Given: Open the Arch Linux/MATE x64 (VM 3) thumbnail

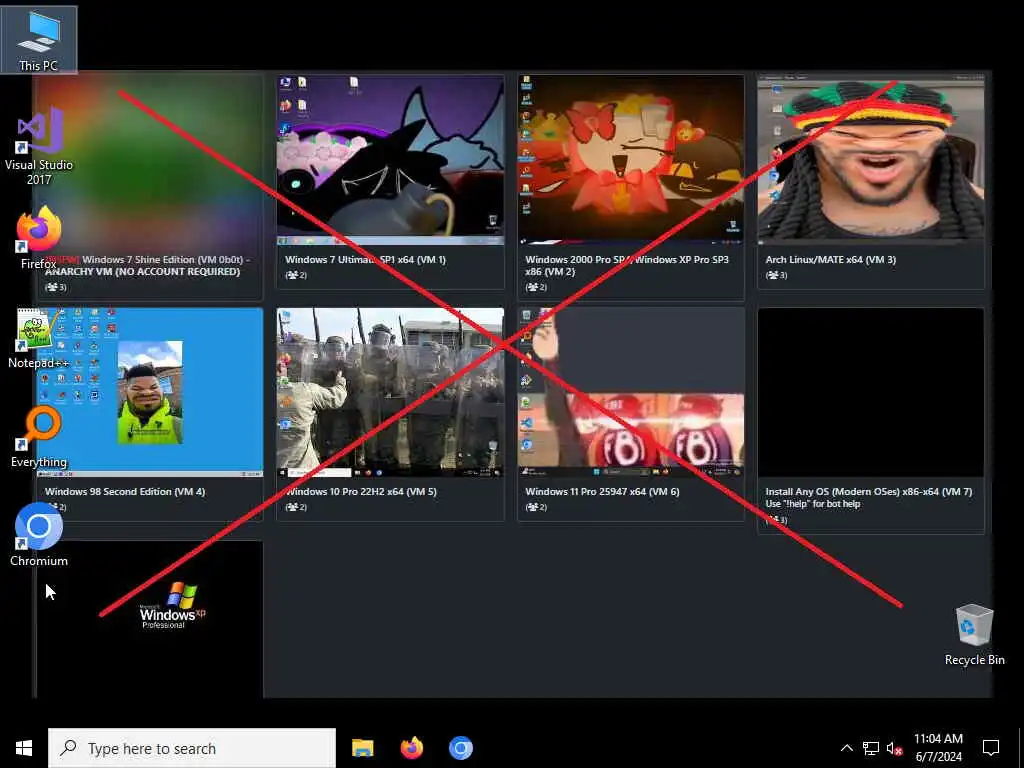Looking at the screenshot, I should pos(871,159).
